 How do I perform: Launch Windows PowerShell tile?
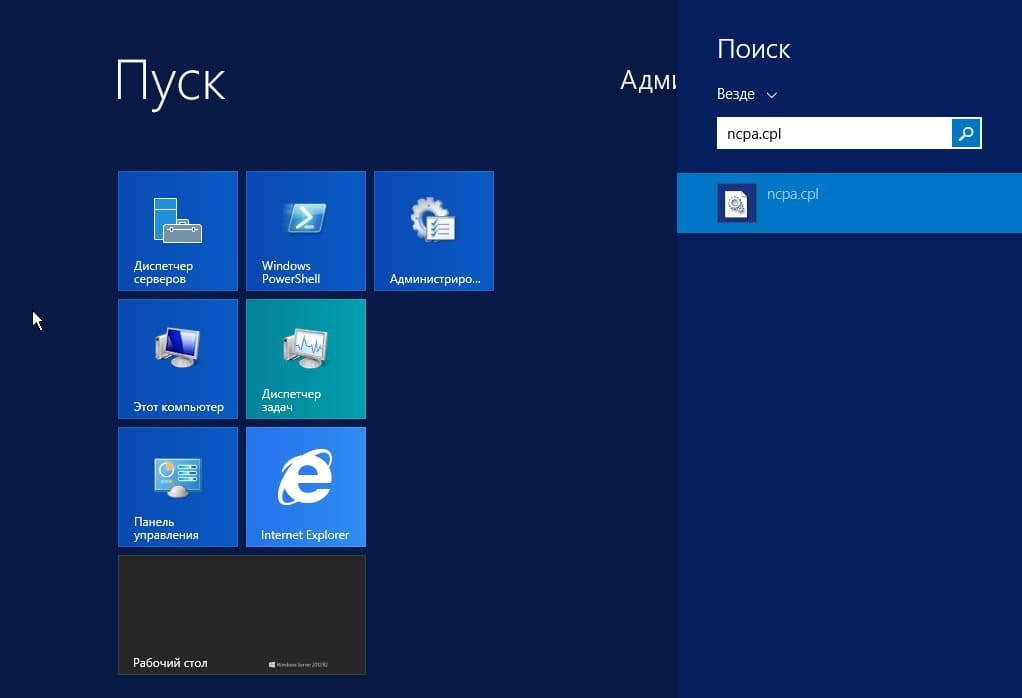306,231
